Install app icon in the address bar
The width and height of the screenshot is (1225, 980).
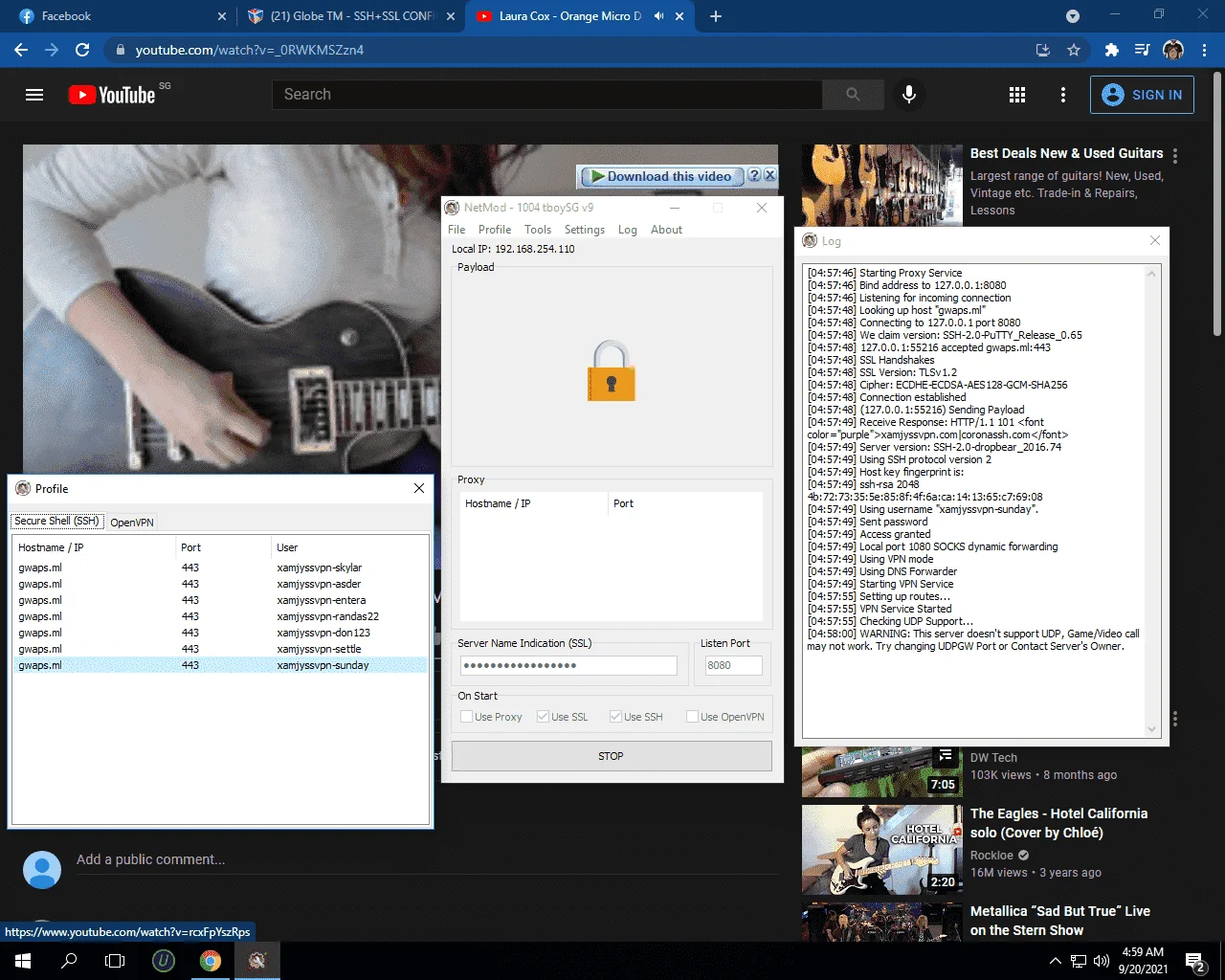point(1043,50)
